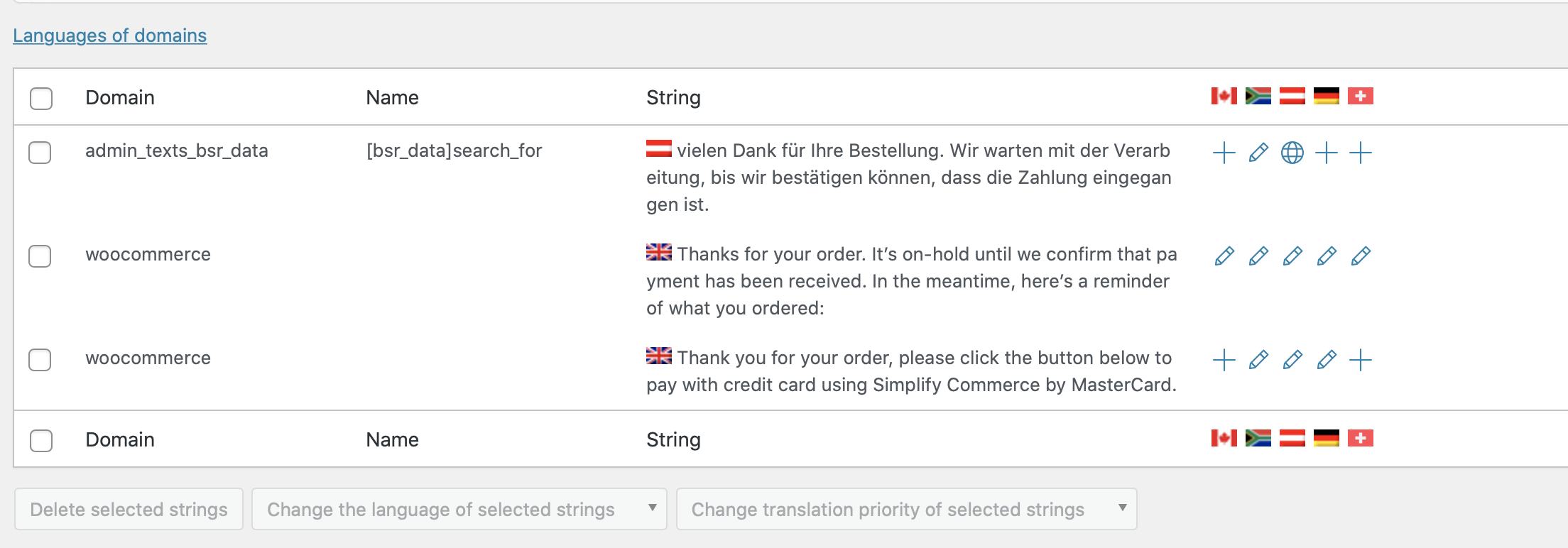Open 'Change the language of selected strings' dropdown

pyautogui.click(x=459, y=509)
